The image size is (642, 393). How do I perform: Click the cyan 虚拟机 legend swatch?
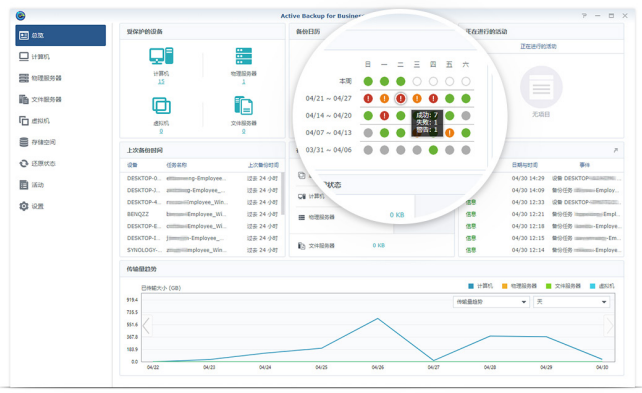592,286
